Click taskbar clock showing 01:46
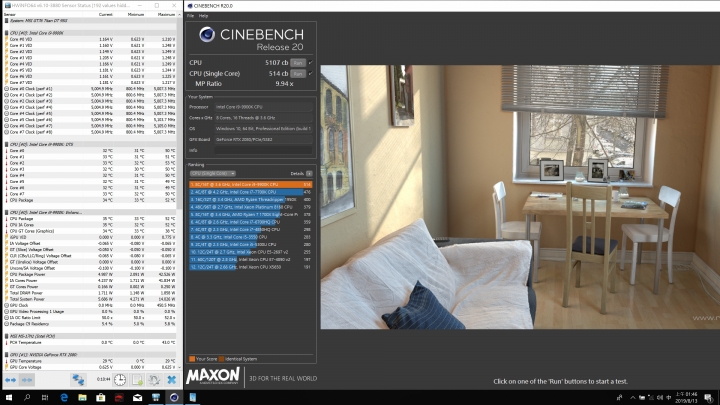This screenshot has width=720, height=405. tap(686, 398)
